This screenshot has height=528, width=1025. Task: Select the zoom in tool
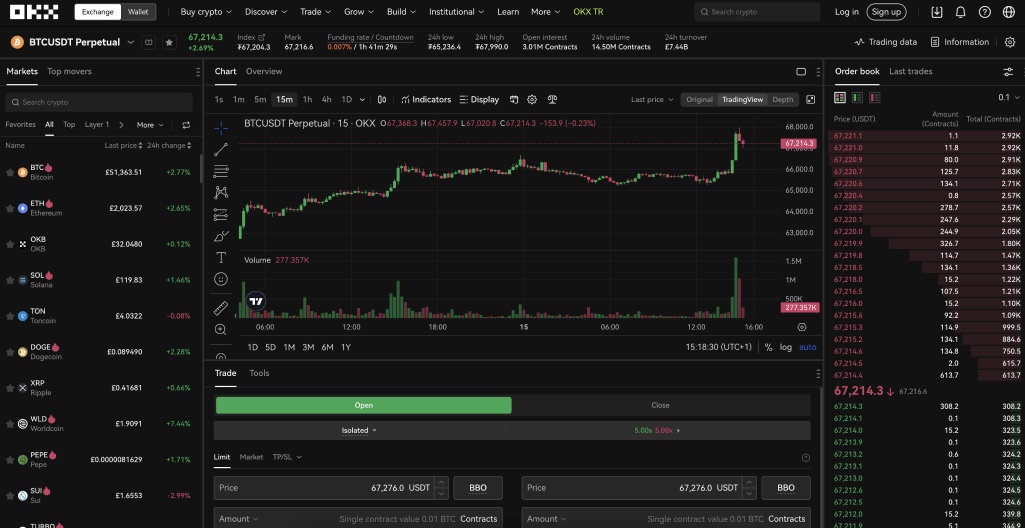click(x=221, y=330)
